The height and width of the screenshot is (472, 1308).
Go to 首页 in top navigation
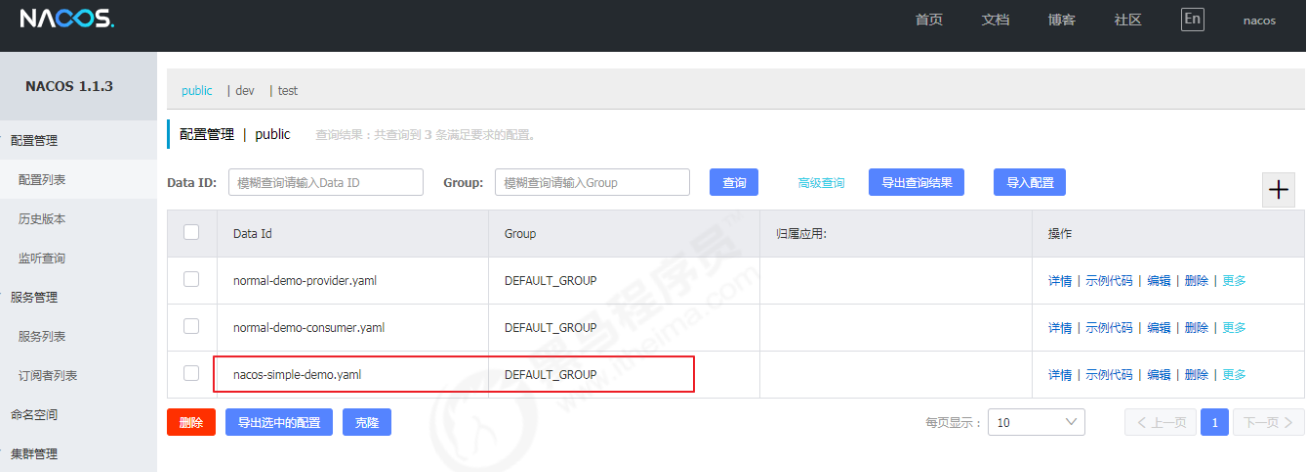[929, 20]
